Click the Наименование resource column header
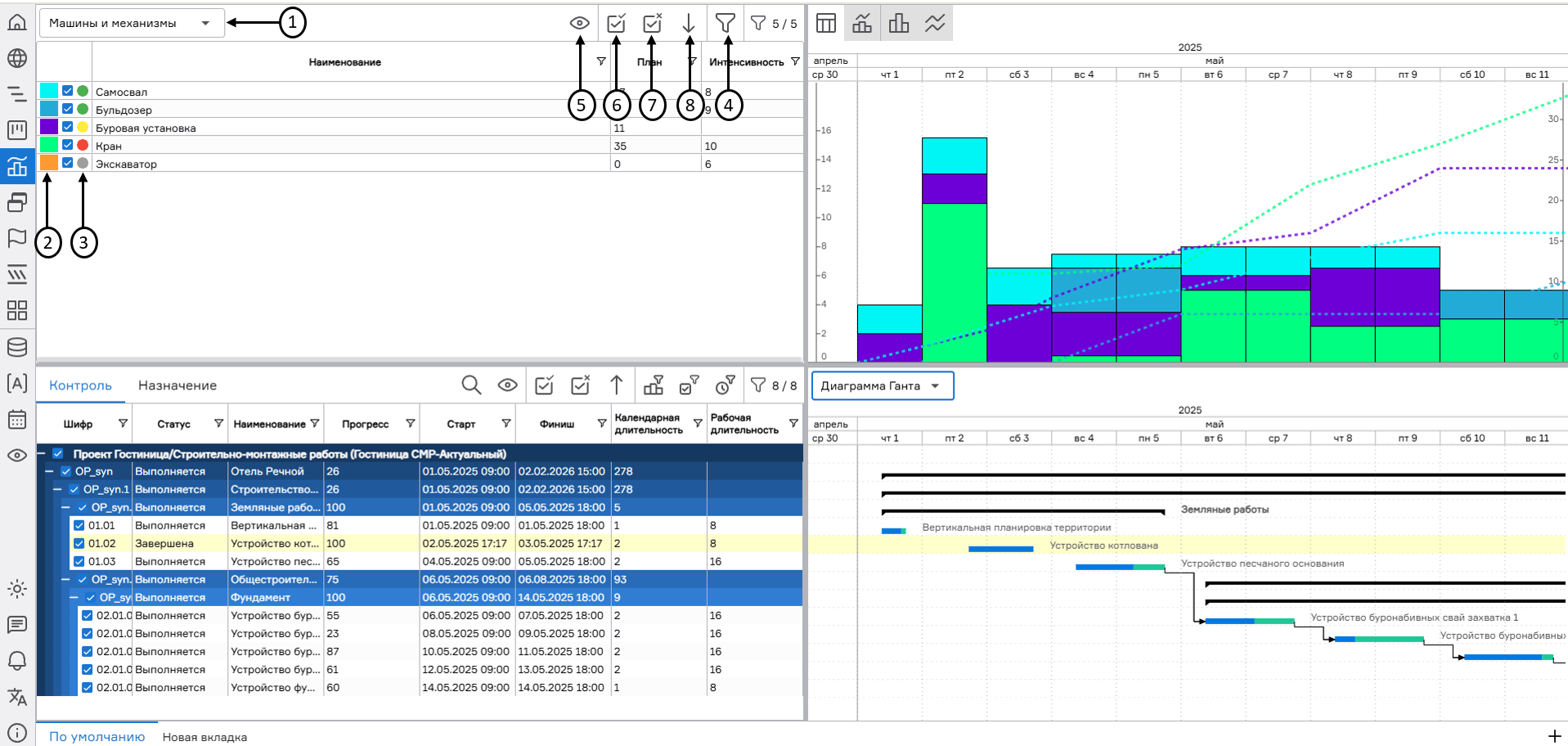The width and height of the screenshot is (1568, 746). pos(344,62)
